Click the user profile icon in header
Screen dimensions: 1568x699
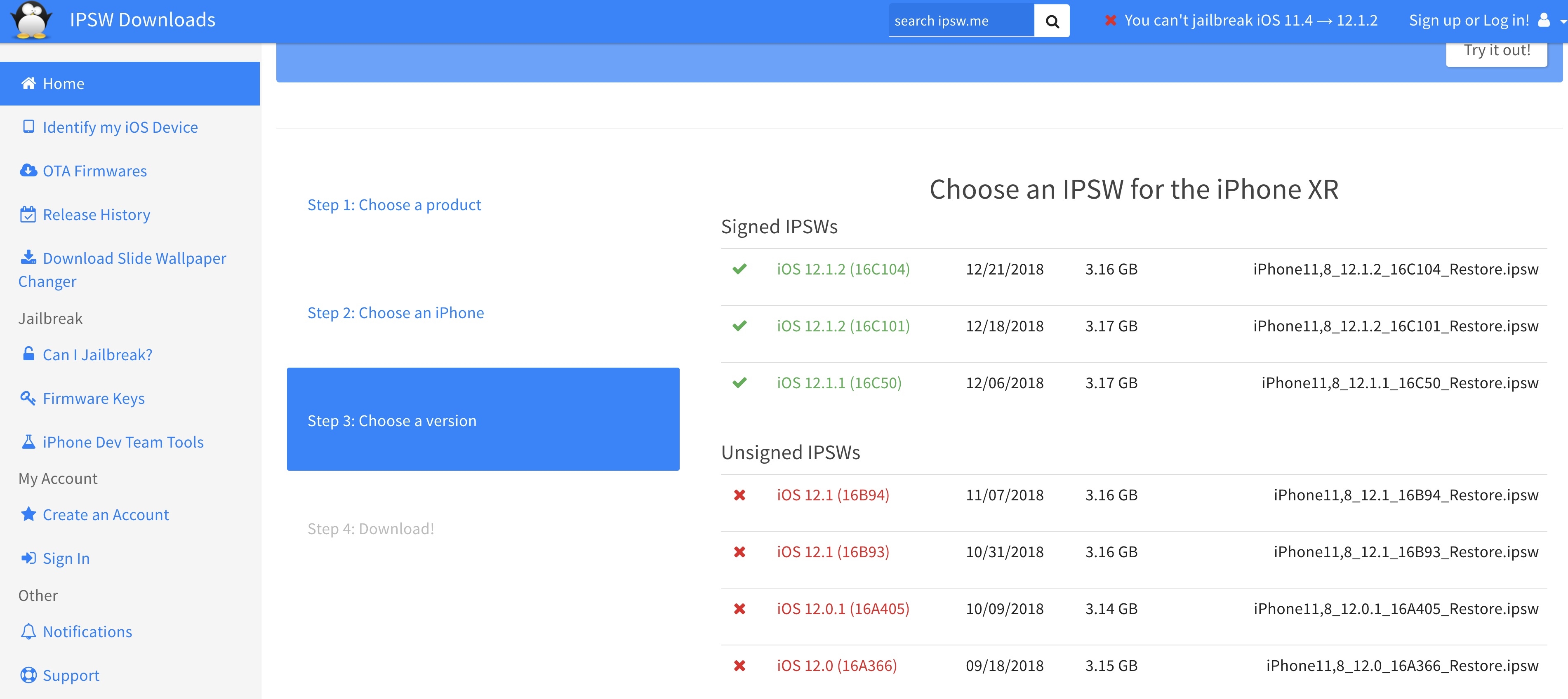pyautogui.click(x=1544, y=20)
